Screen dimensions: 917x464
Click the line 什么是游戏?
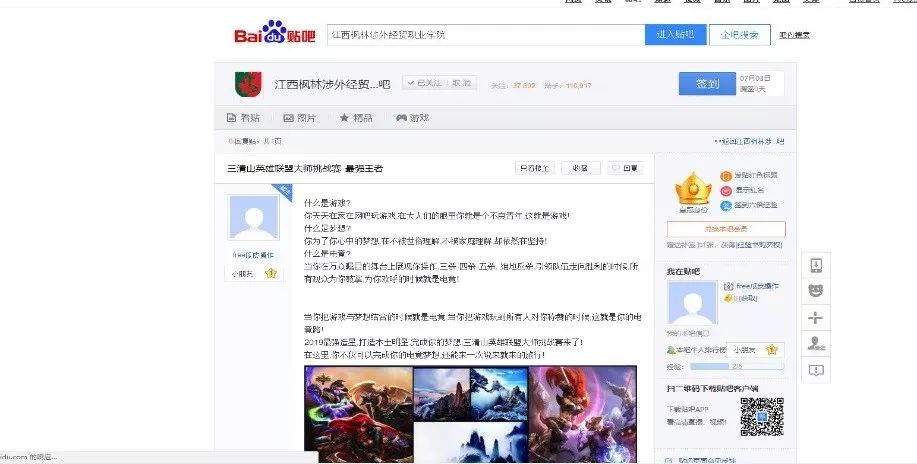point(327,202)
